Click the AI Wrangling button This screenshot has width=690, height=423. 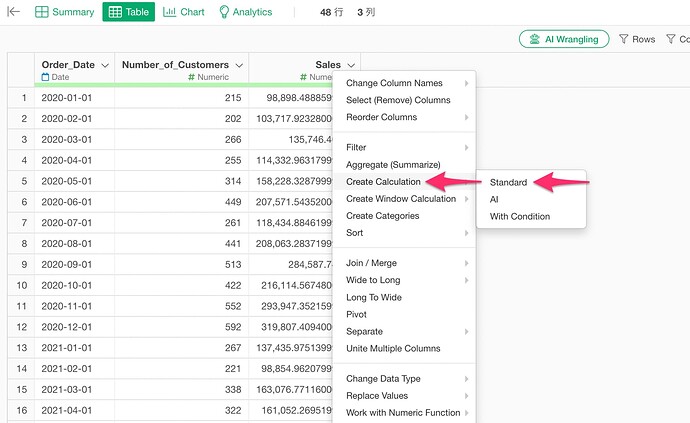564,39
